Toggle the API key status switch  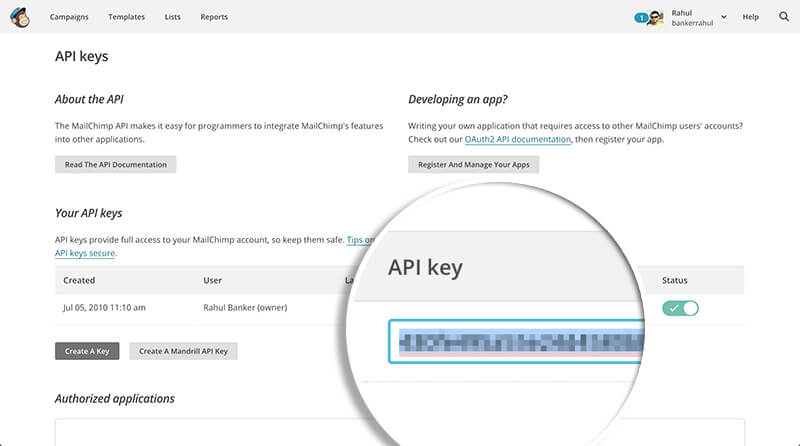click(x=680, y=308)
